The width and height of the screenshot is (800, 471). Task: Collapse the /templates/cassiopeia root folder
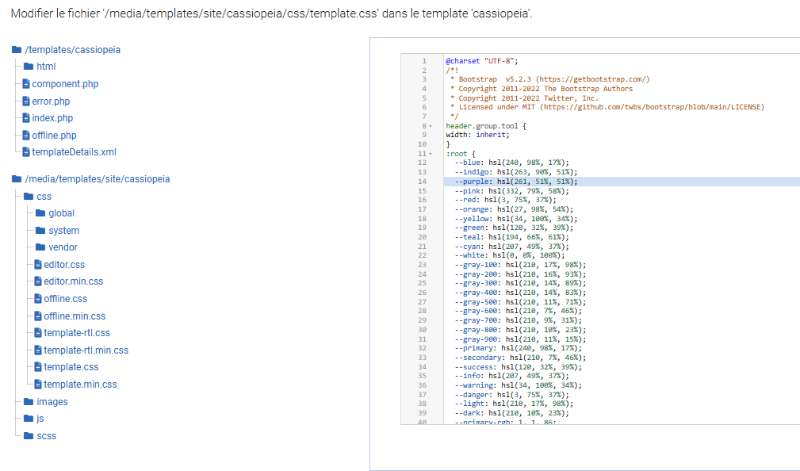pos(72,49)
